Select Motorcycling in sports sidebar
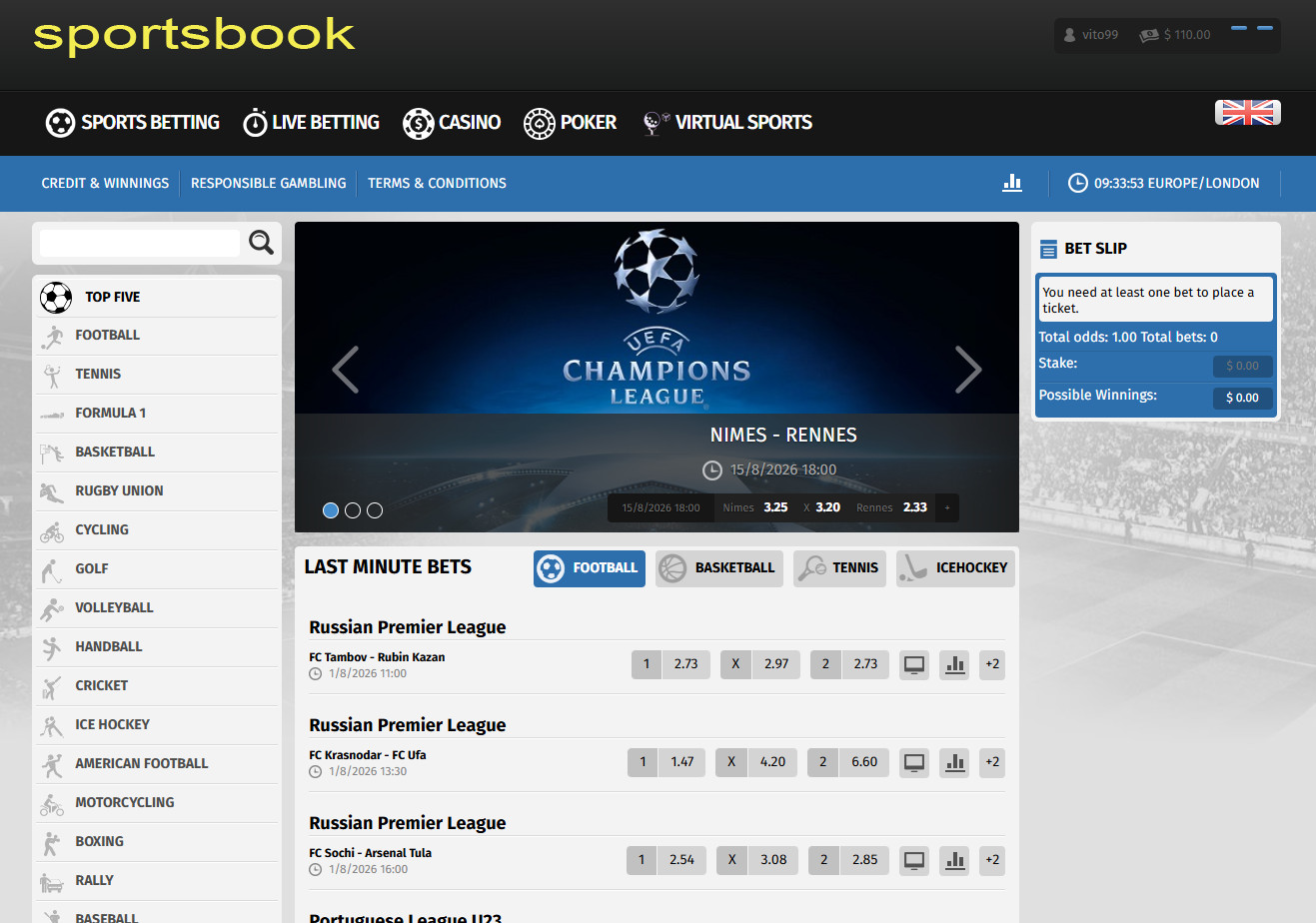The height and width of the screenshot is (923, 1316). click(157, 803)
